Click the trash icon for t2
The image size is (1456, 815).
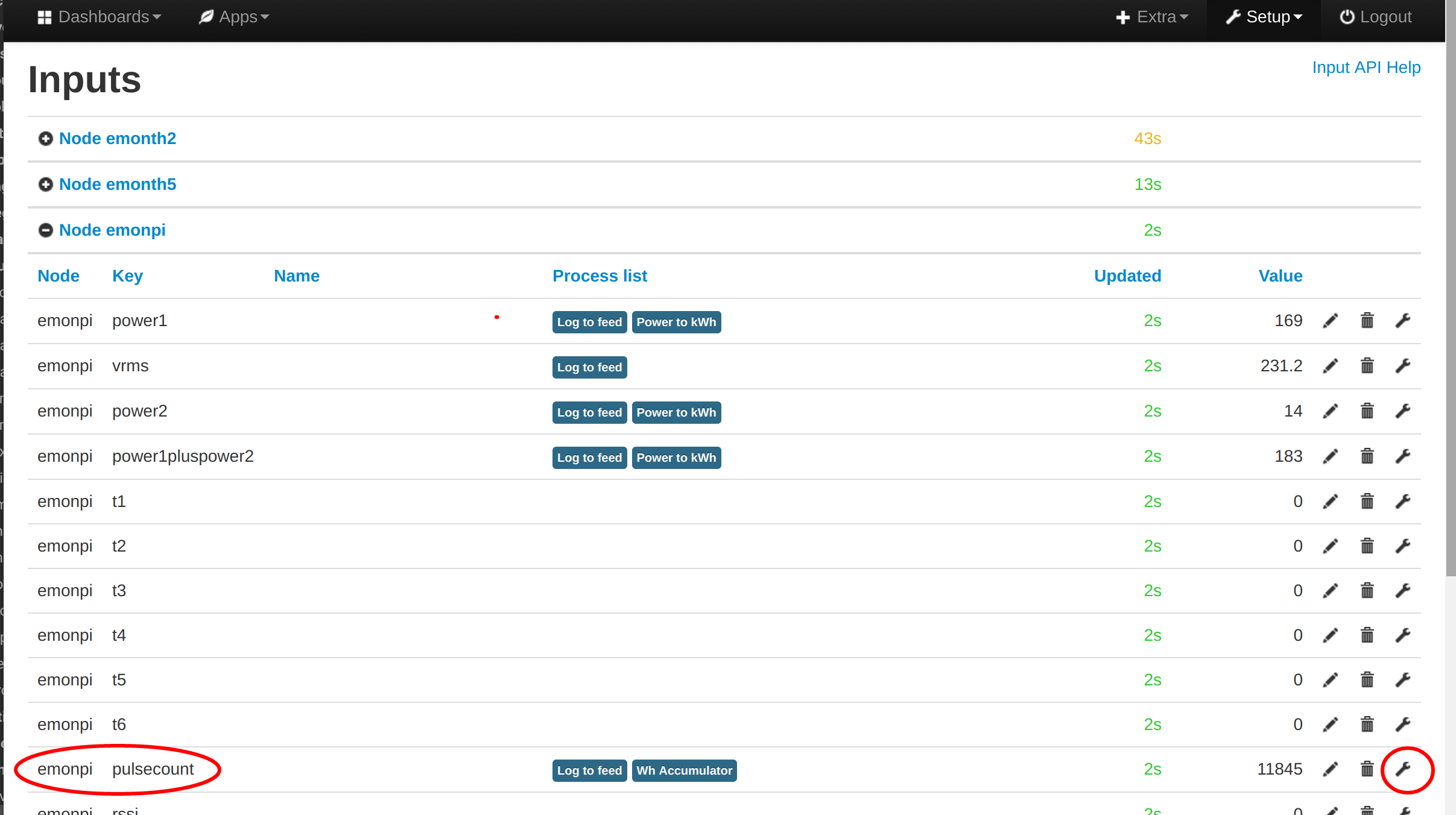click(1367, 546)
